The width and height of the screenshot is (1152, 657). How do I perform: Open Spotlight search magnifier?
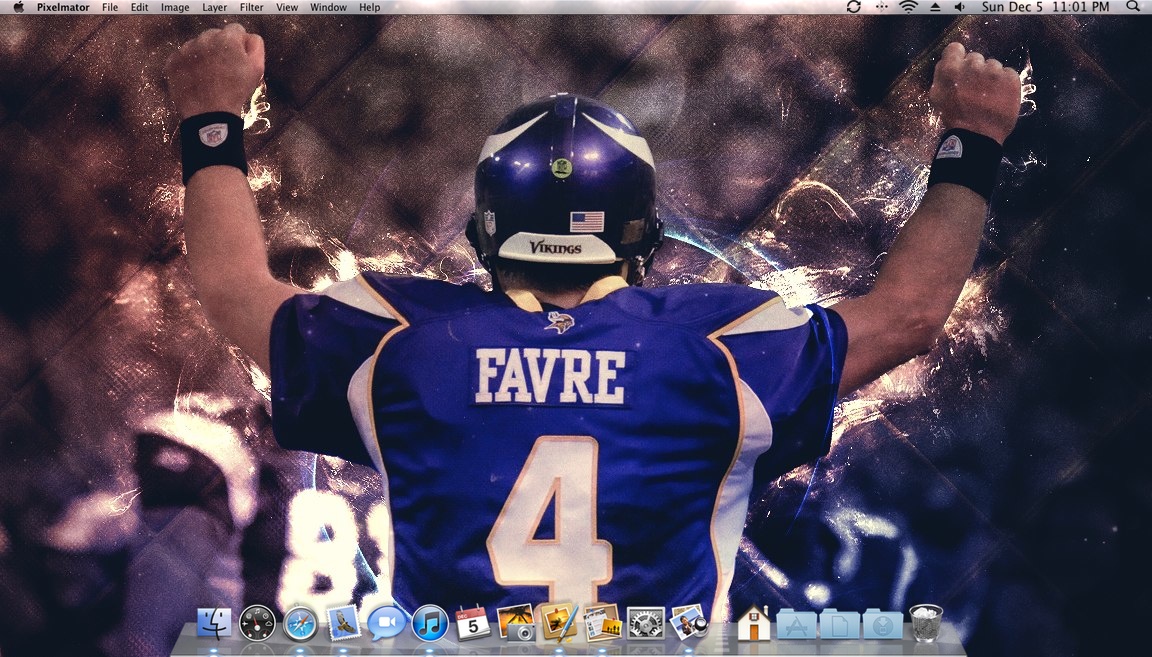coord(1133,7)
